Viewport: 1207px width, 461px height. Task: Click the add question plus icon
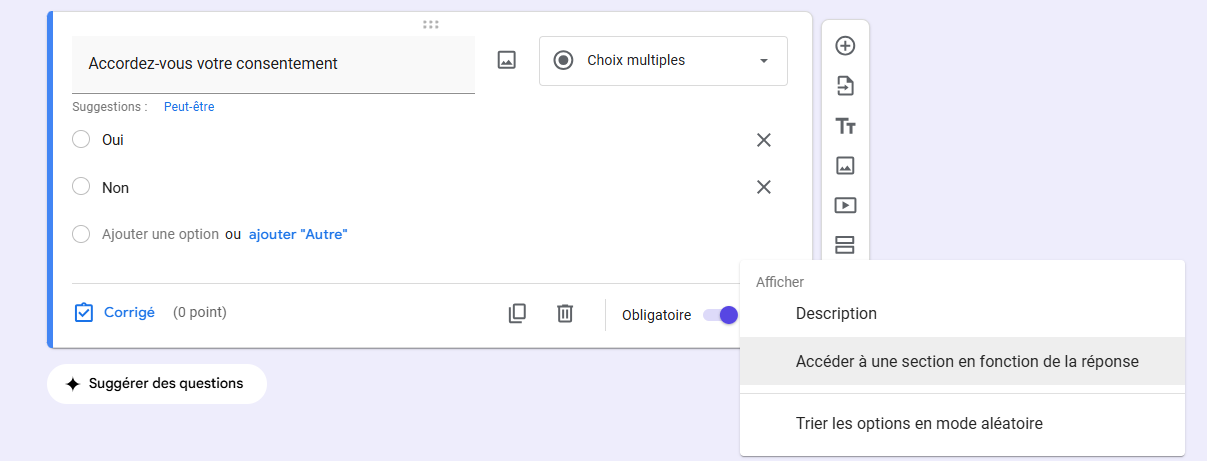[845, 46]
